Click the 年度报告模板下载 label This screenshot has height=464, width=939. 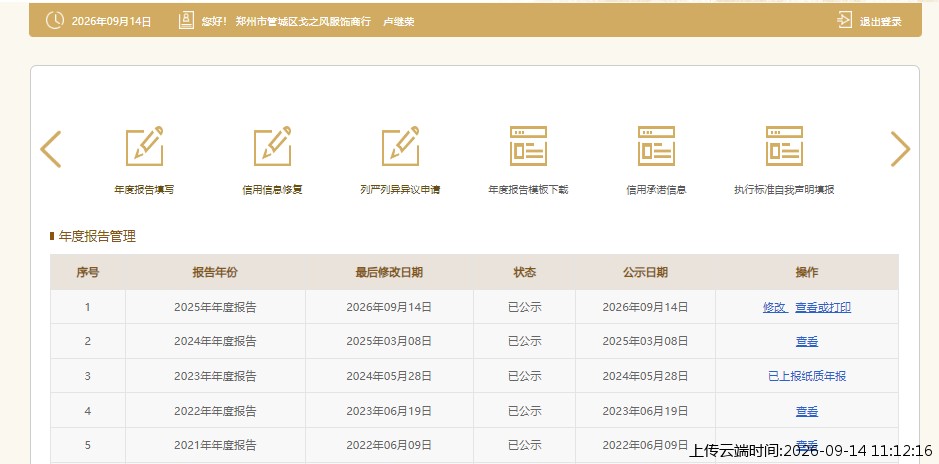point(528,190)
